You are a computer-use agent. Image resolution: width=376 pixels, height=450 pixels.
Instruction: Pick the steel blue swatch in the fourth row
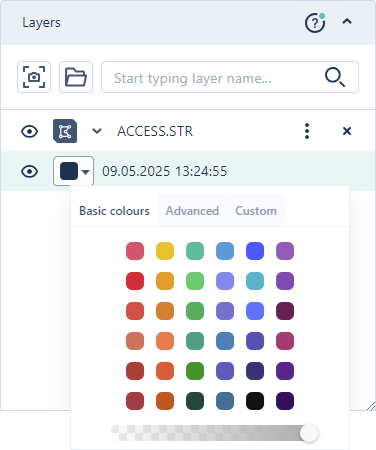click(225, 341)
